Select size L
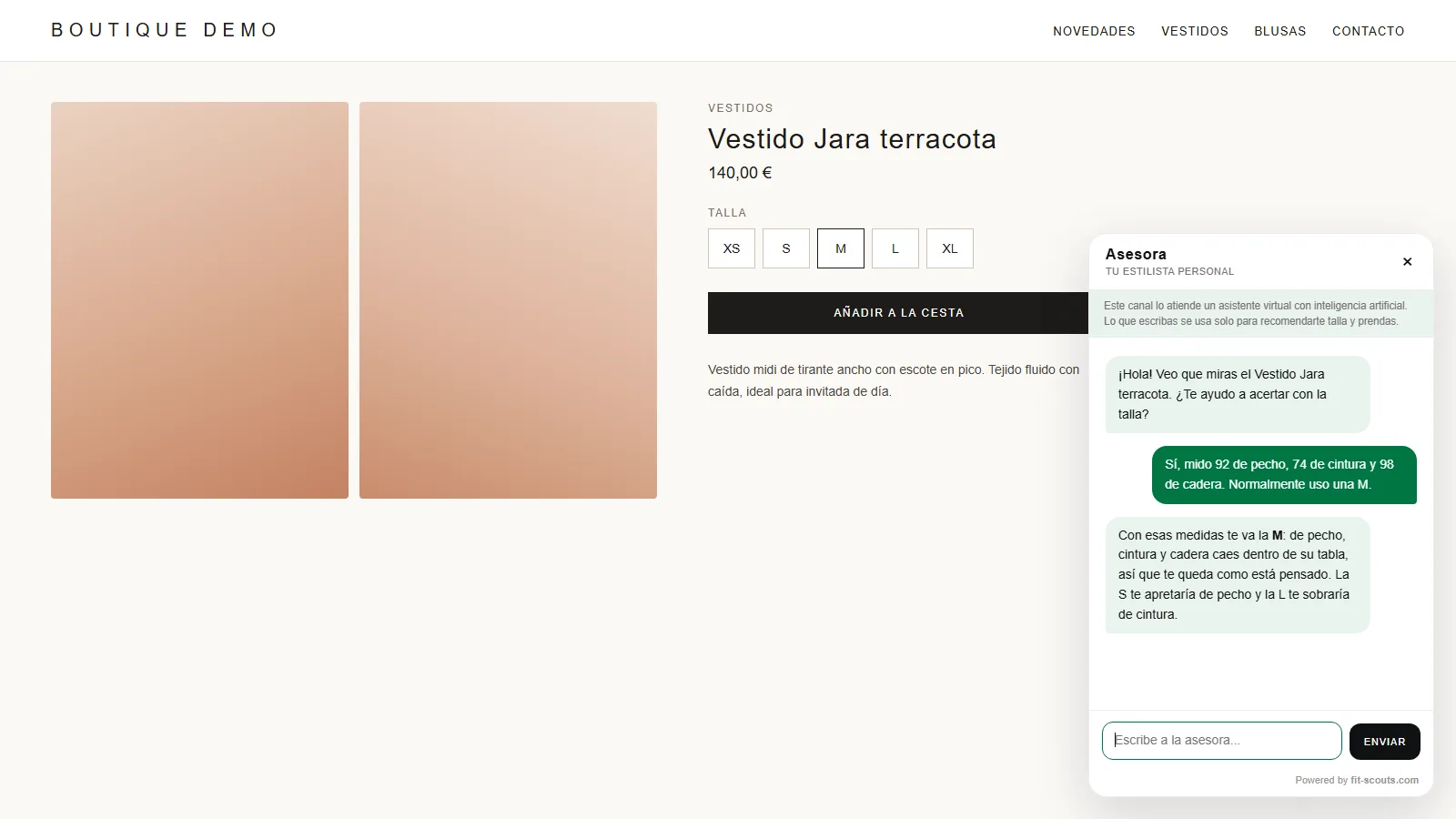1456x819 pixels. (895, 248)
